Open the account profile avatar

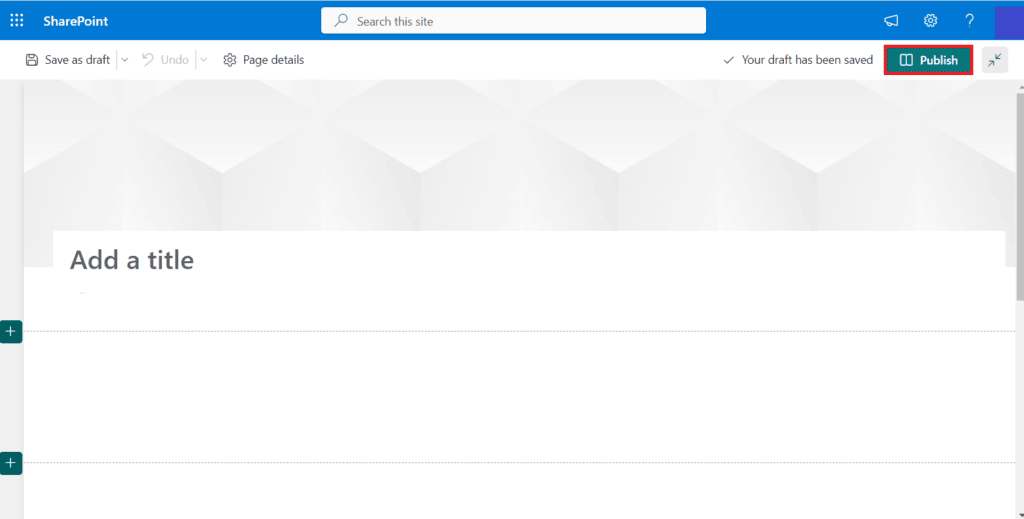[x=1008, y=21]
